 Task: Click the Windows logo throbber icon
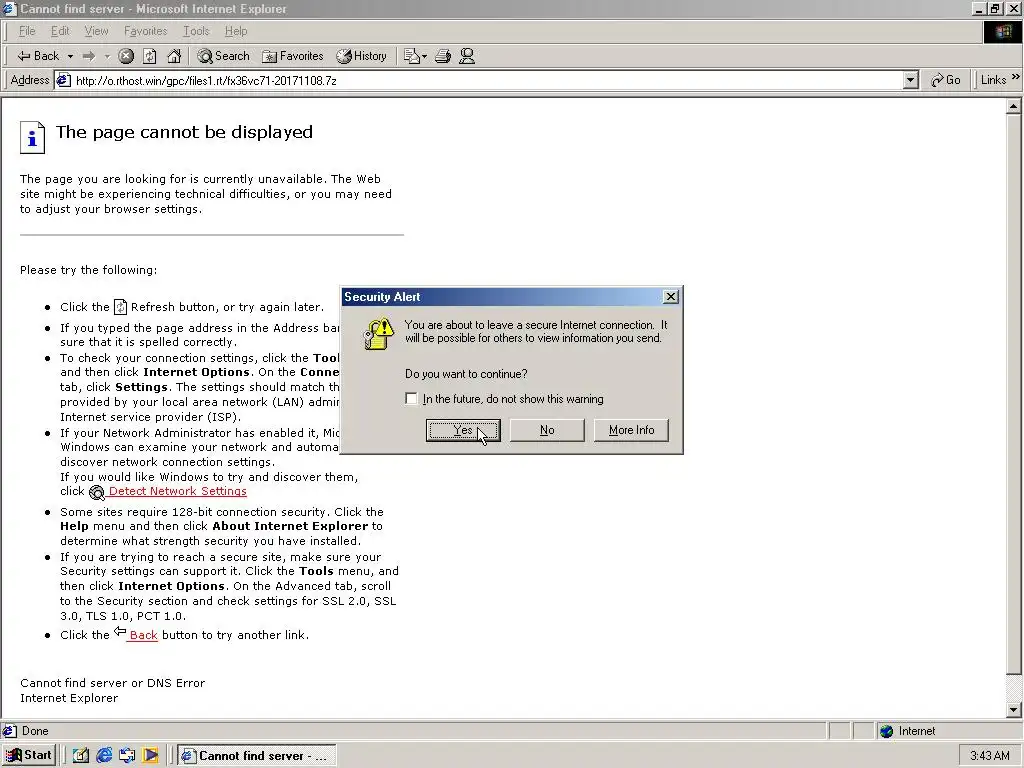pos(1002,31)
